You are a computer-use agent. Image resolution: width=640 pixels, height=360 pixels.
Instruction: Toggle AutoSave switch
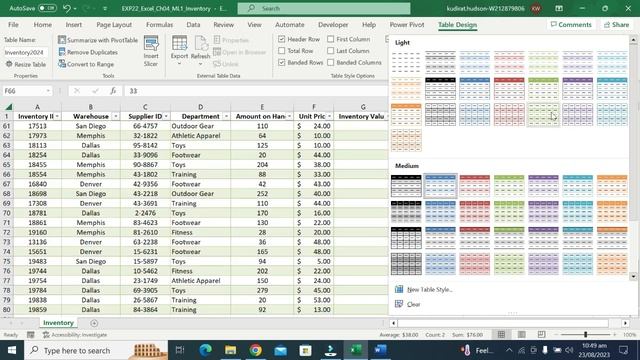click(47, 8)
